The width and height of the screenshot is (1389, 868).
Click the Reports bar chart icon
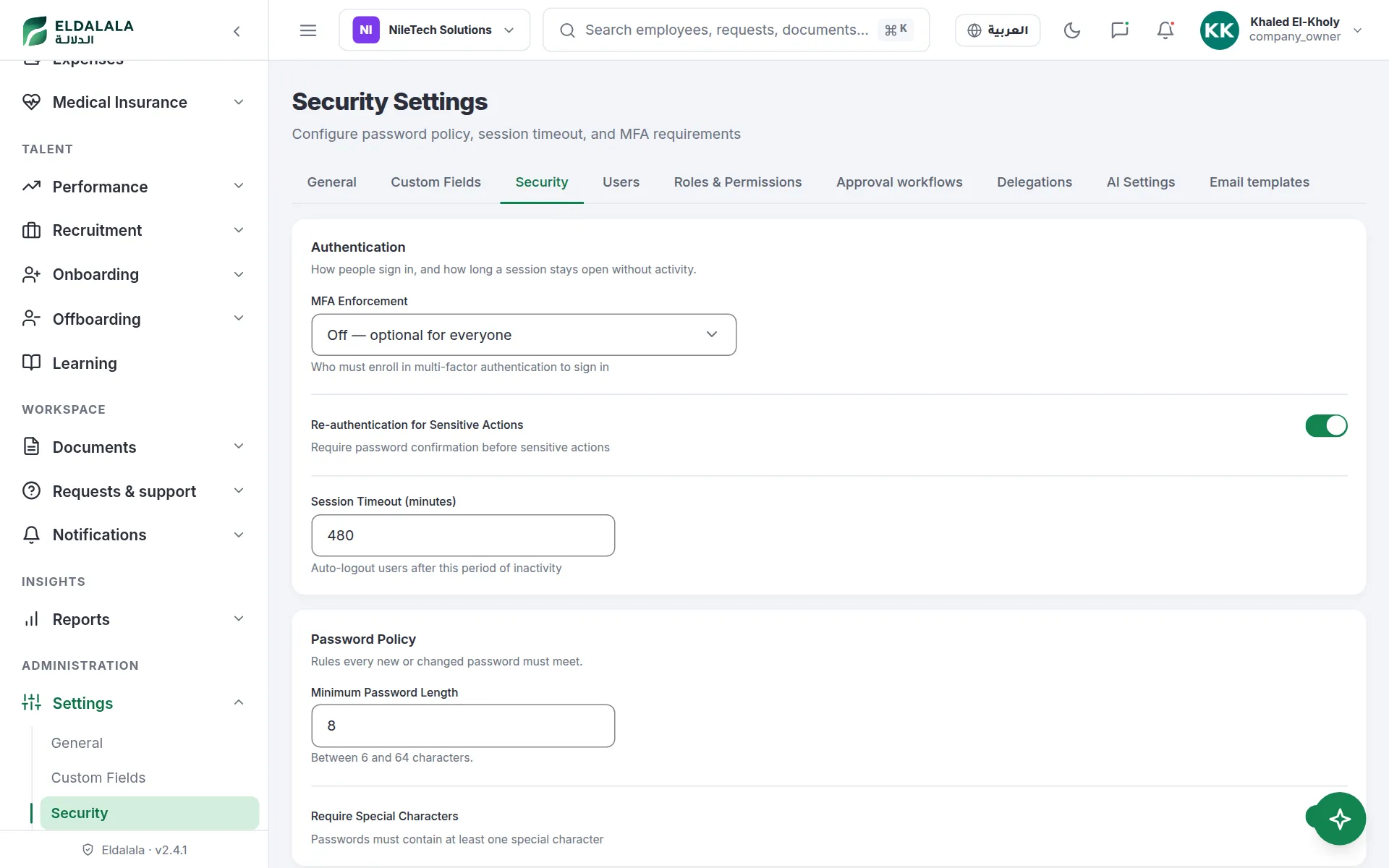tap(31, 619)
